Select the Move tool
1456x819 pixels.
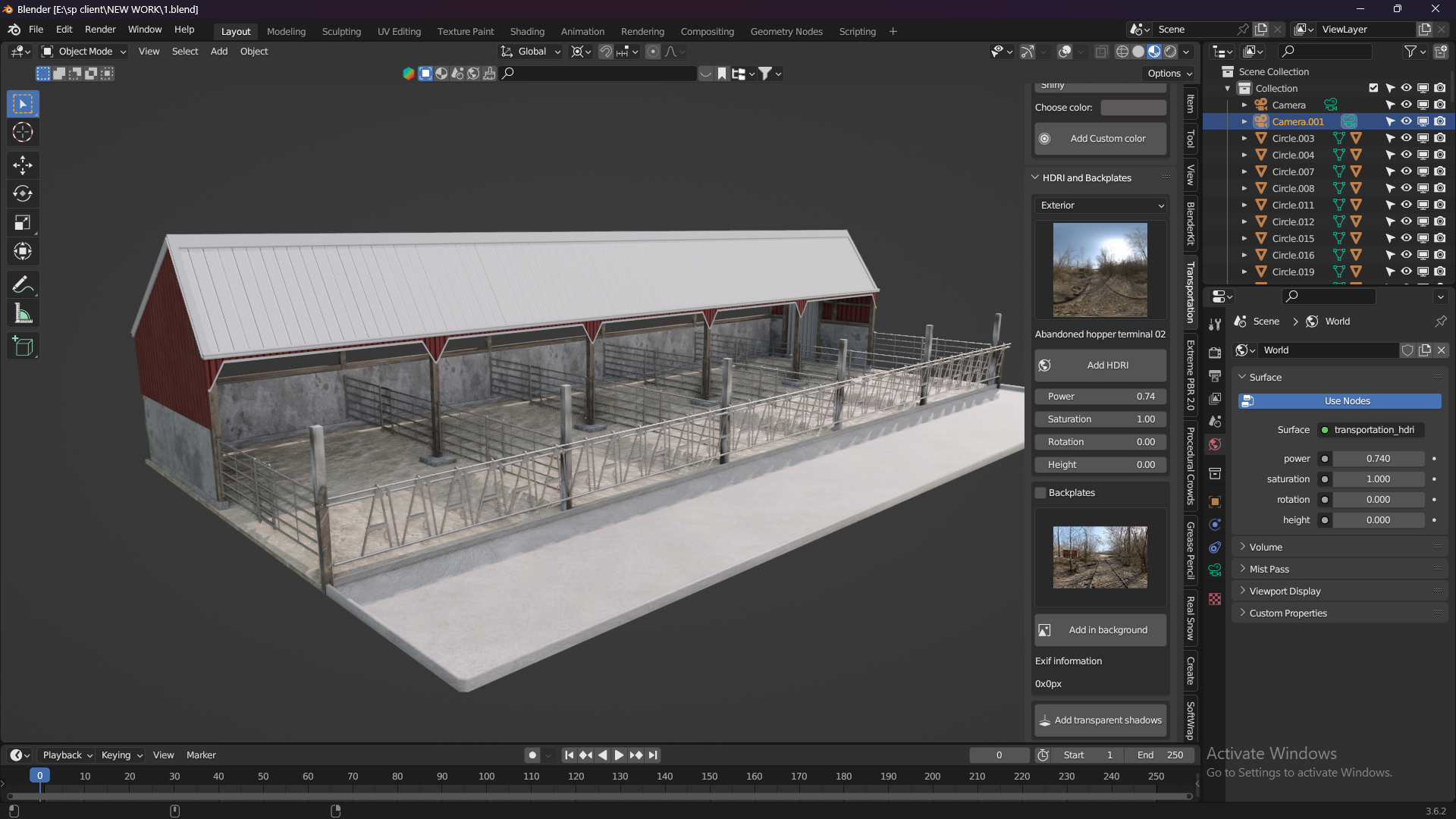(x=23, y=165)
